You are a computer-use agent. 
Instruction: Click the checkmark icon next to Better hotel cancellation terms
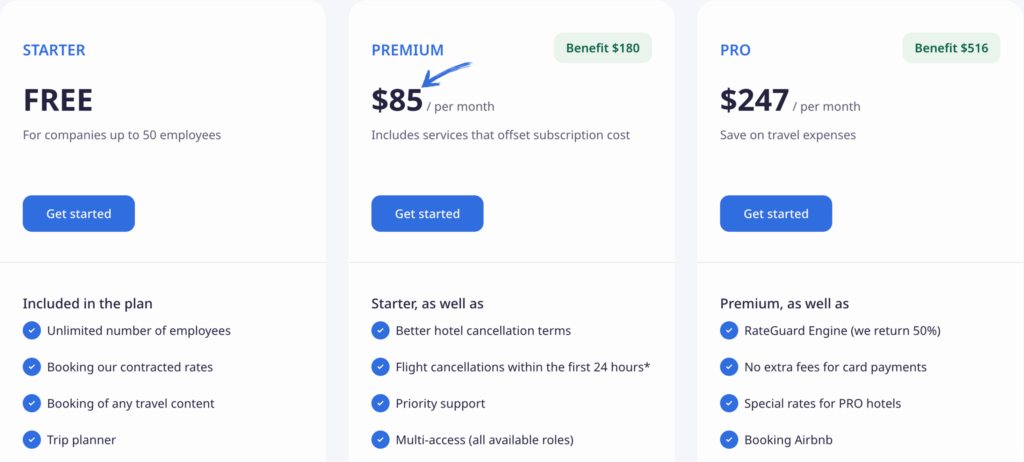click(x=380, y=331)
